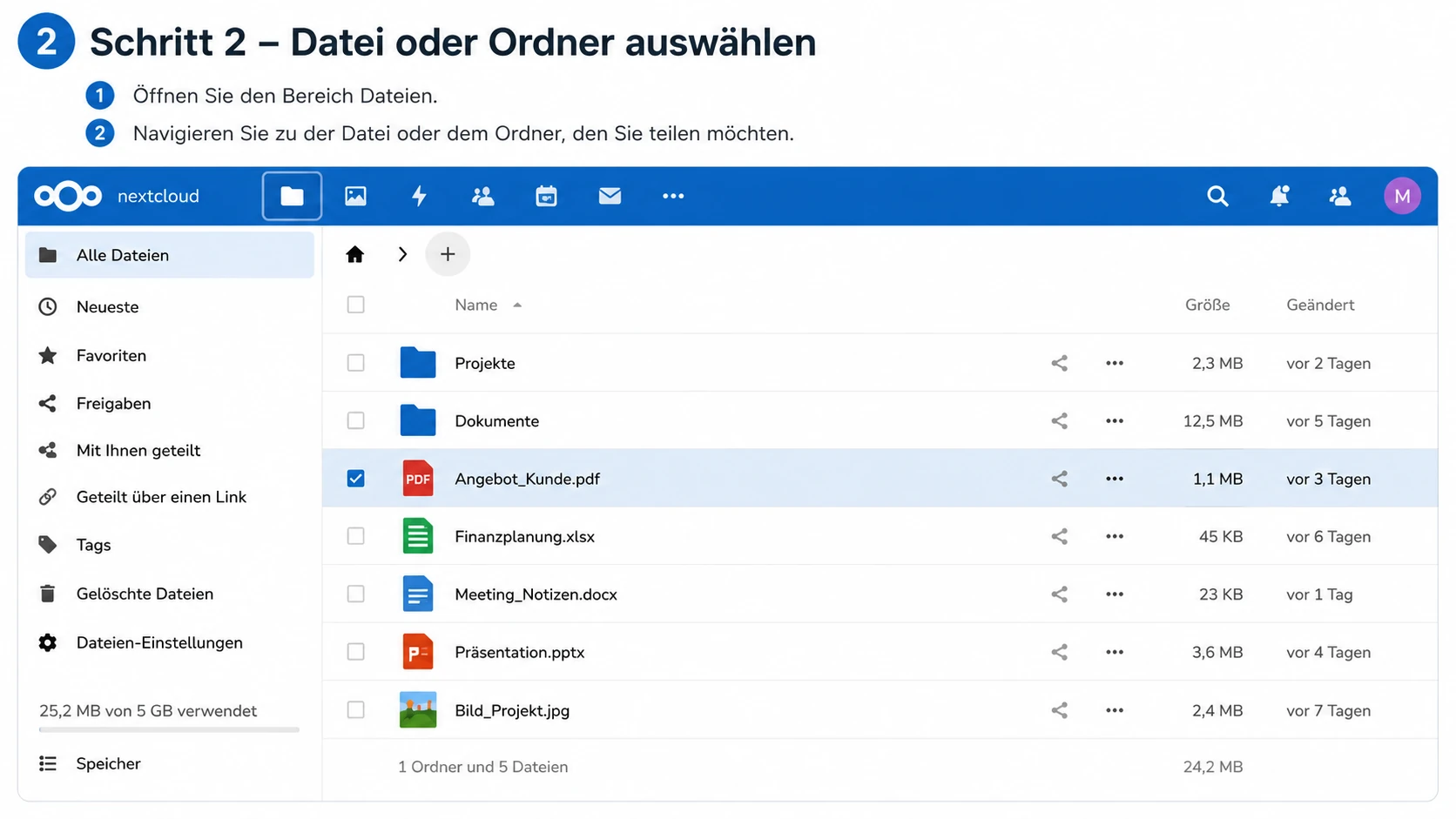The width and height of the screenshot is (1456, 819).
Task: Click the Bild_Projekt.jpg thumbnail
Action: coord(418,710)
